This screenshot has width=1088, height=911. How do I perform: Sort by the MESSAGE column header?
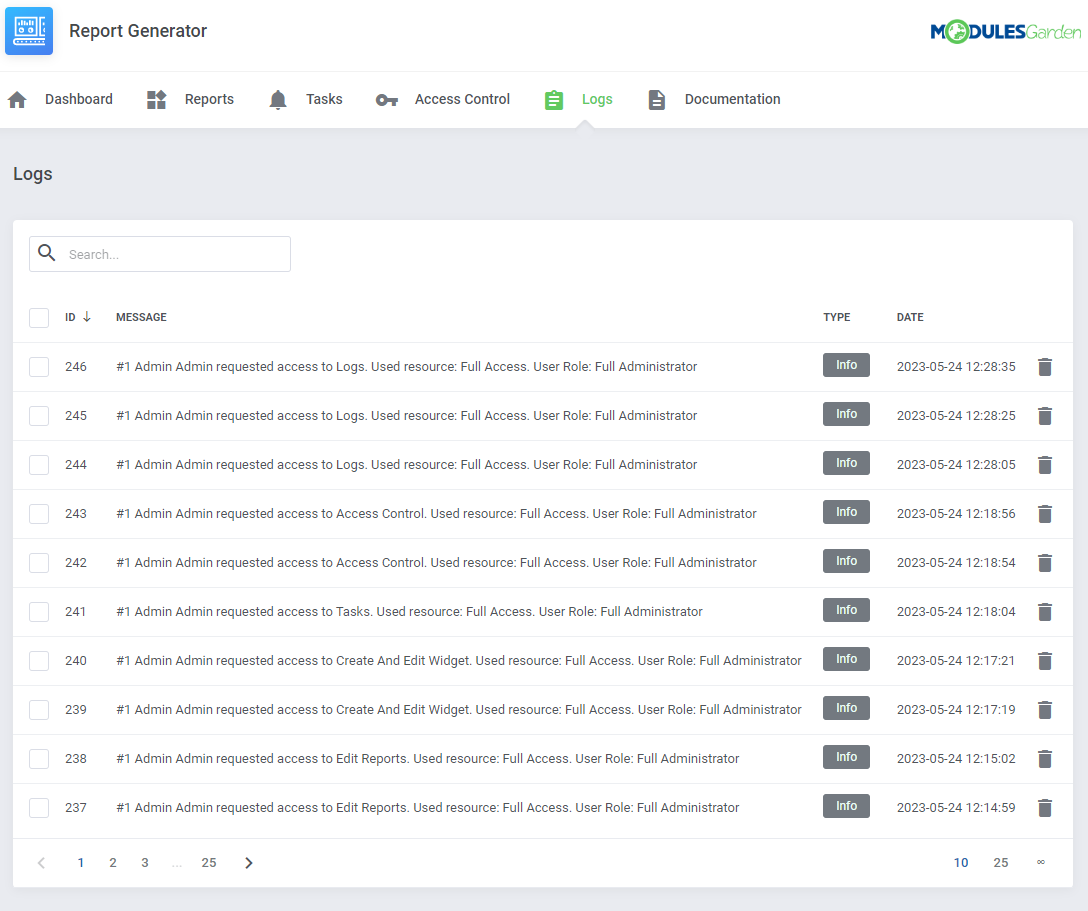click(141, 317)
